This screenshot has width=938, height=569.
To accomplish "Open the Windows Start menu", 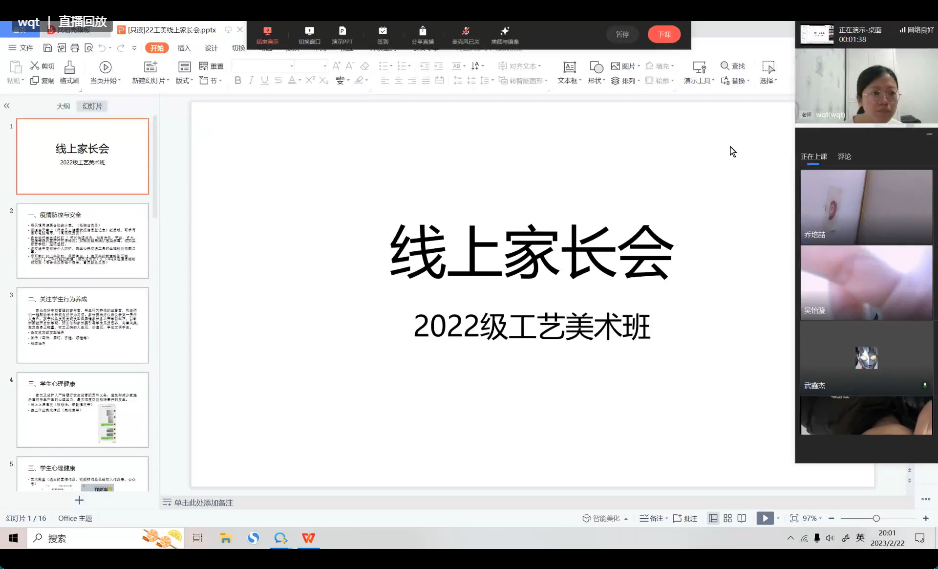I will coord(13,538).
